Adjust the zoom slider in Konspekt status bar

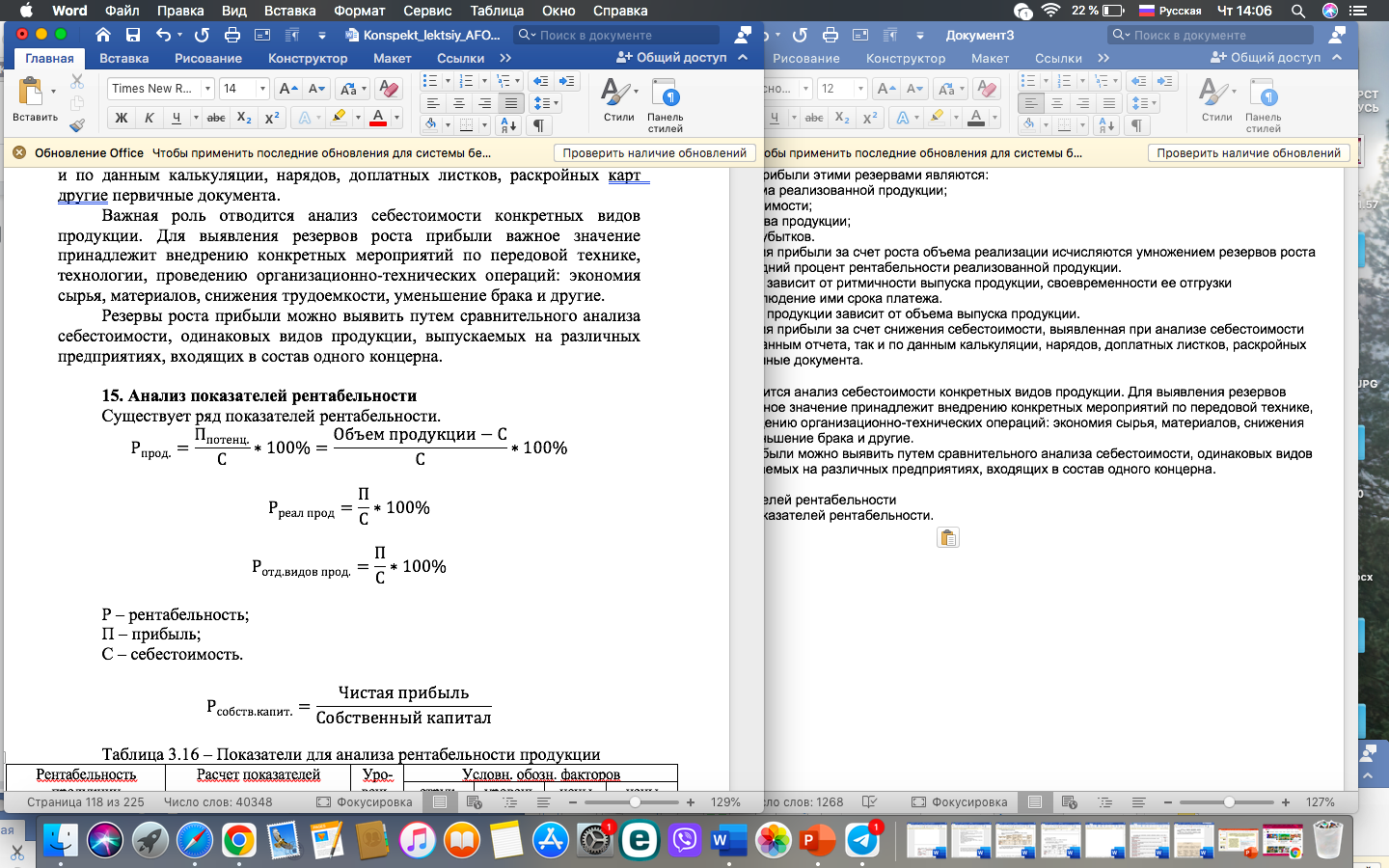point(635,801)
